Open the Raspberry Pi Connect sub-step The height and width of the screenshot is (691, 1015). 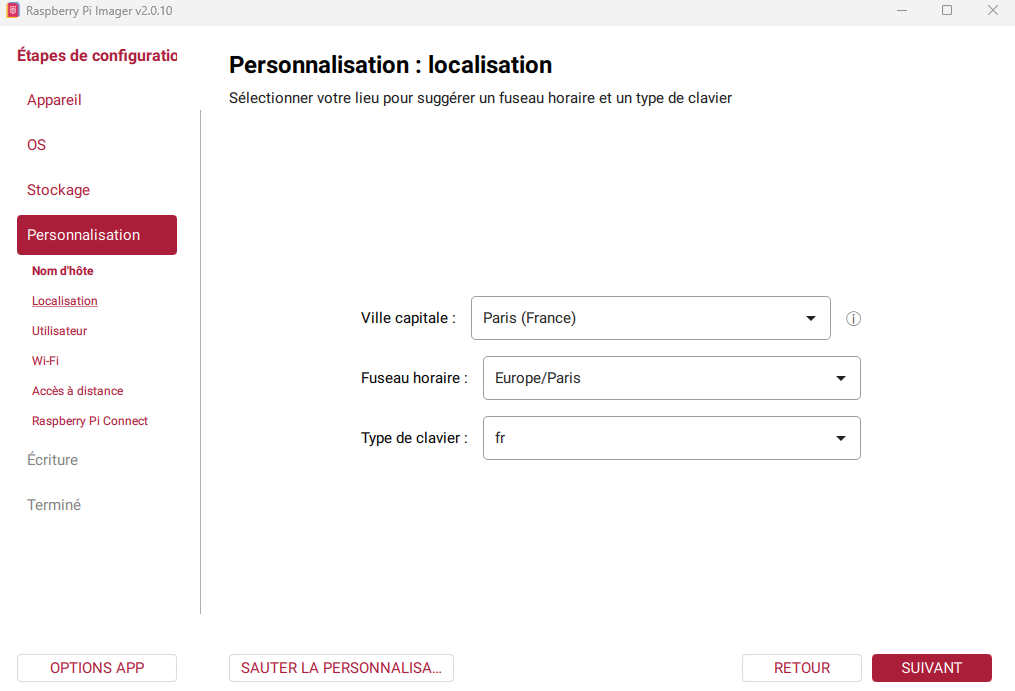tap(90, 420)
